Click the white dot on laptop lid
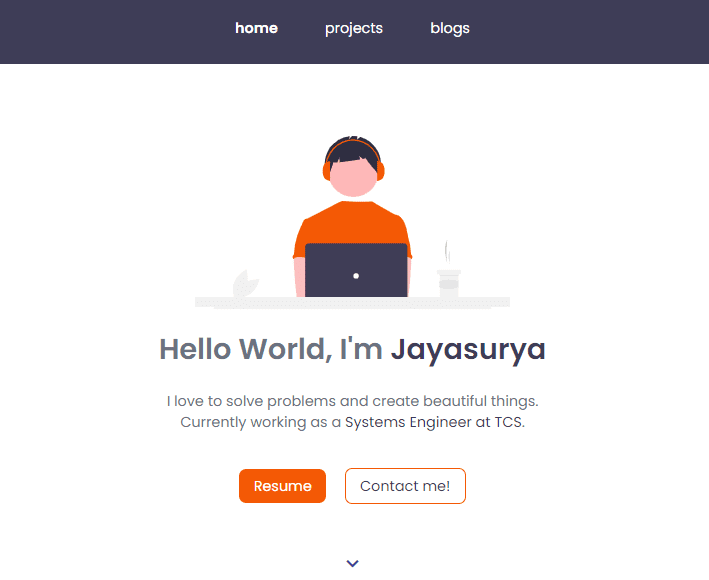The width and height of the screenshot is (709, 580). point(356,276)
